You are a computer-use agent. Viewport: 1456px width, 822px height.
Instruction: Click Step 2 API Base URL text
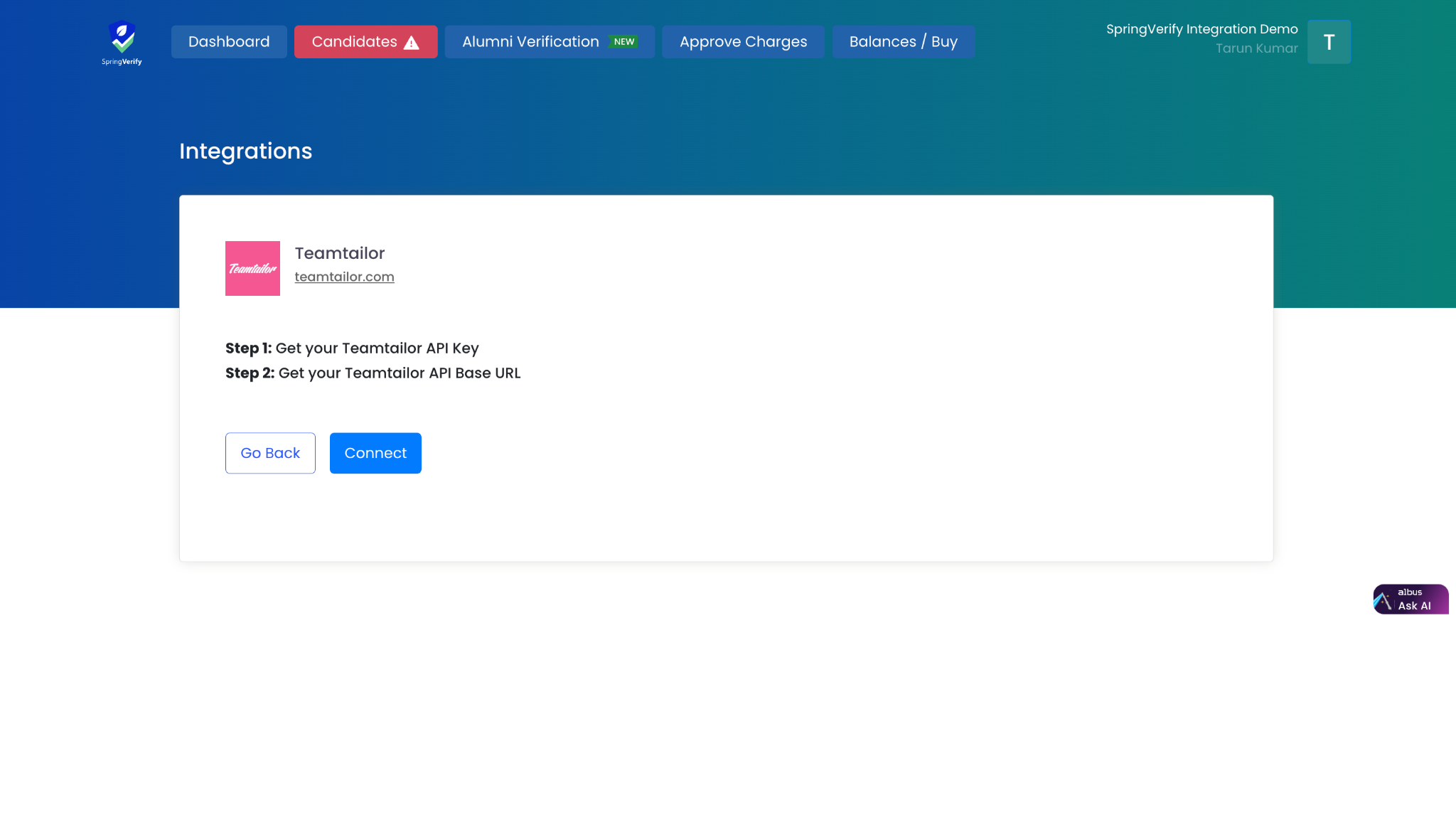point(373,373)
